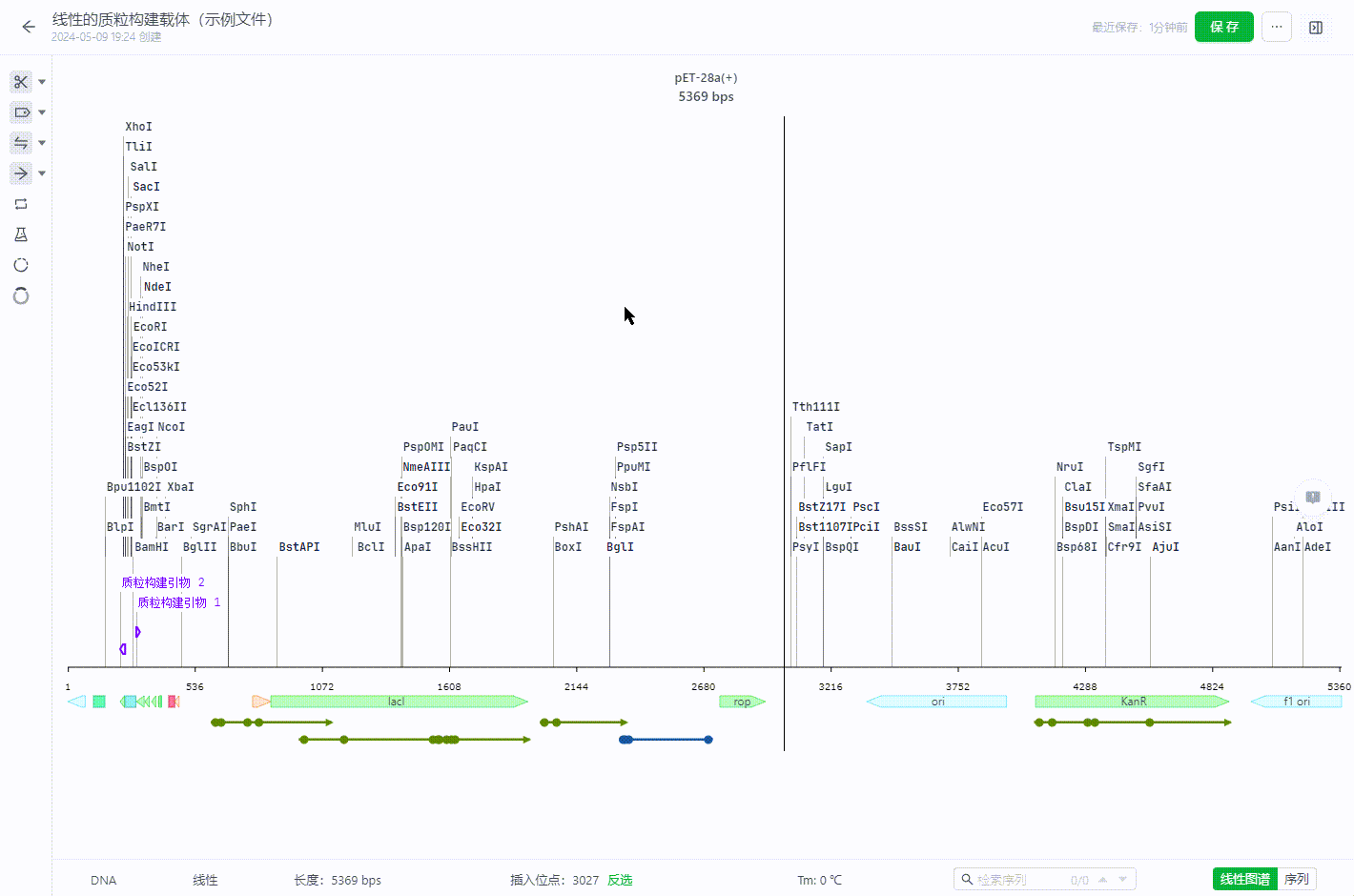Select the 线性图谱 view tab
Viewport: 1354px width, 896px height.
click(1244, 879)
